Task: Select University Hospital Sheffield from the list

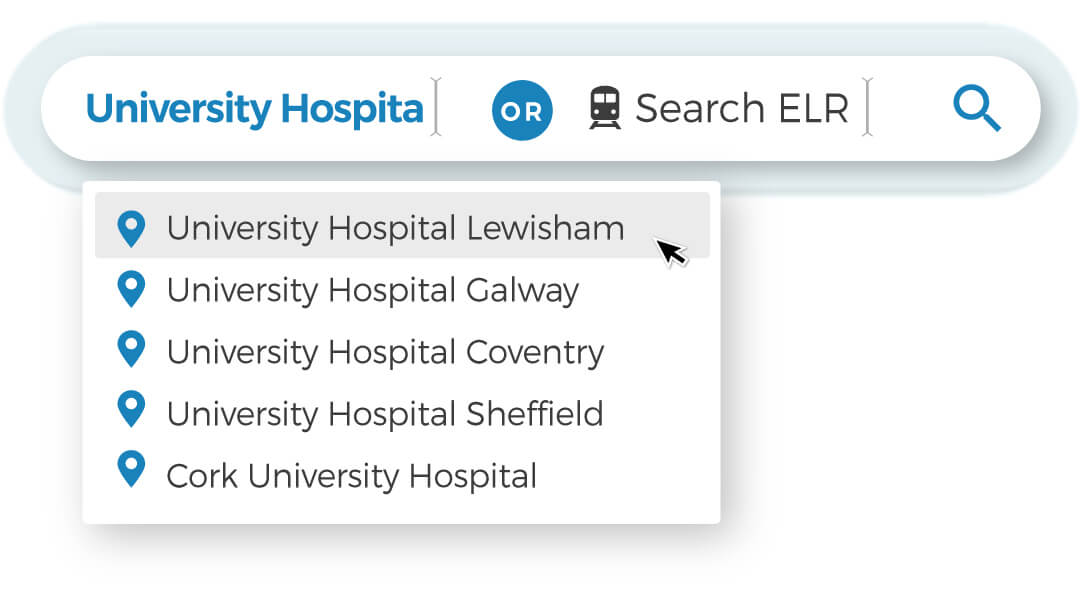Action: click(x=385, y=413)
